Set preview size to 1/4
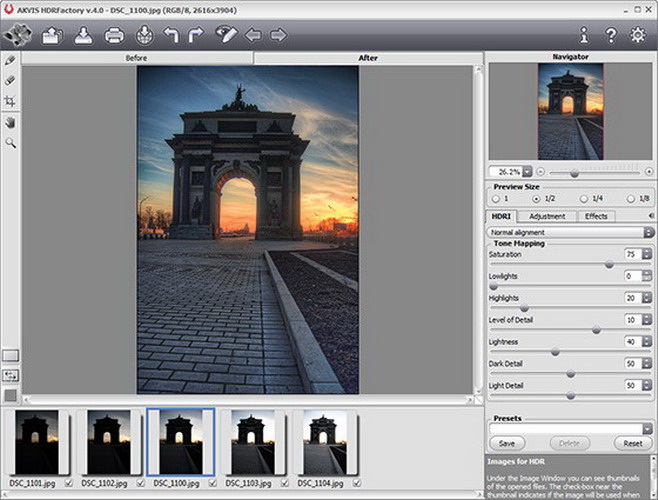 pyautogui.click(x=582, y=198)
